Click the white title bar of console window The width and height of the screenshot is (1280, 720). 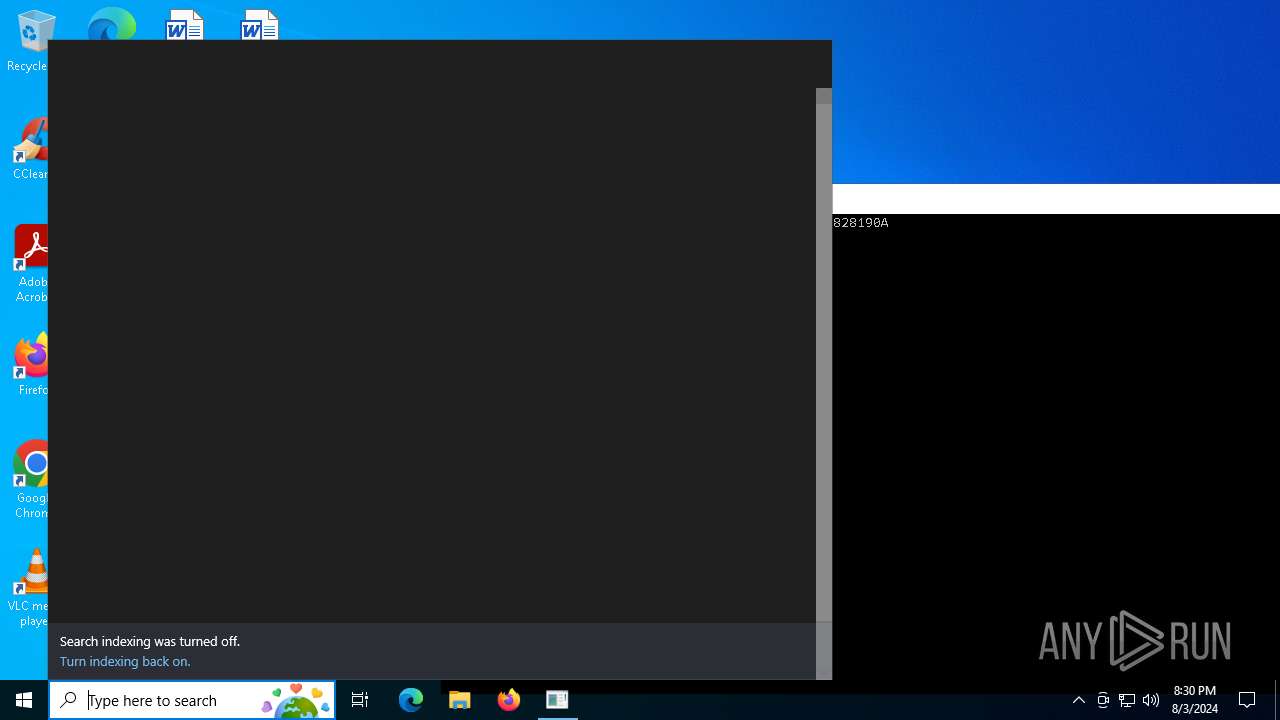click(1056, 199)
